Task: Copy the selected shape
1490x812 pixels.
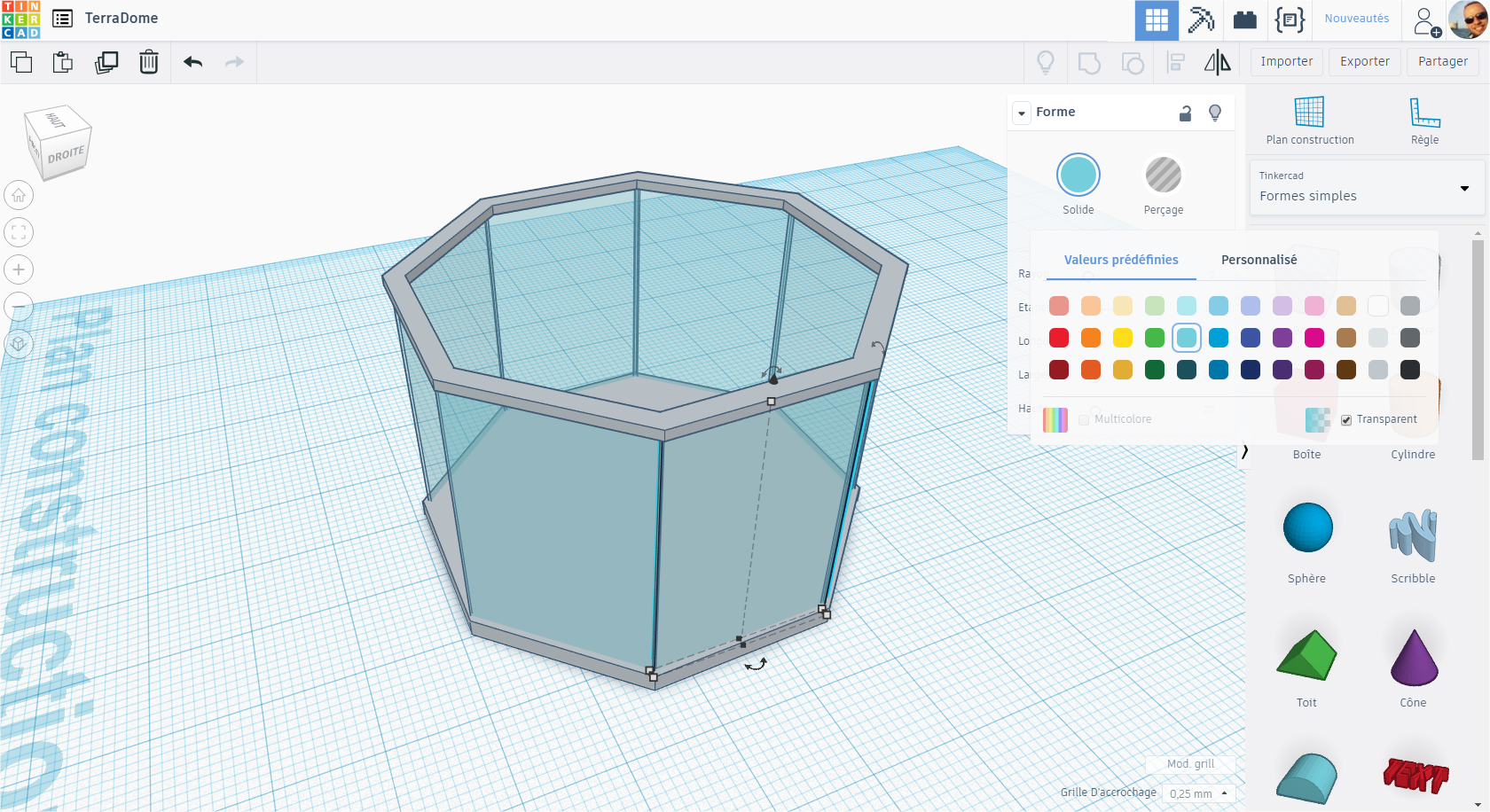Action: pyautogui.click(x=21, y=62)
